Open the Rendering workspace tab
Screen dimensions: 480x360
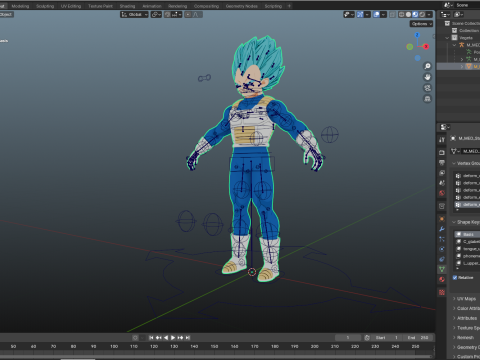click(177, 6)
